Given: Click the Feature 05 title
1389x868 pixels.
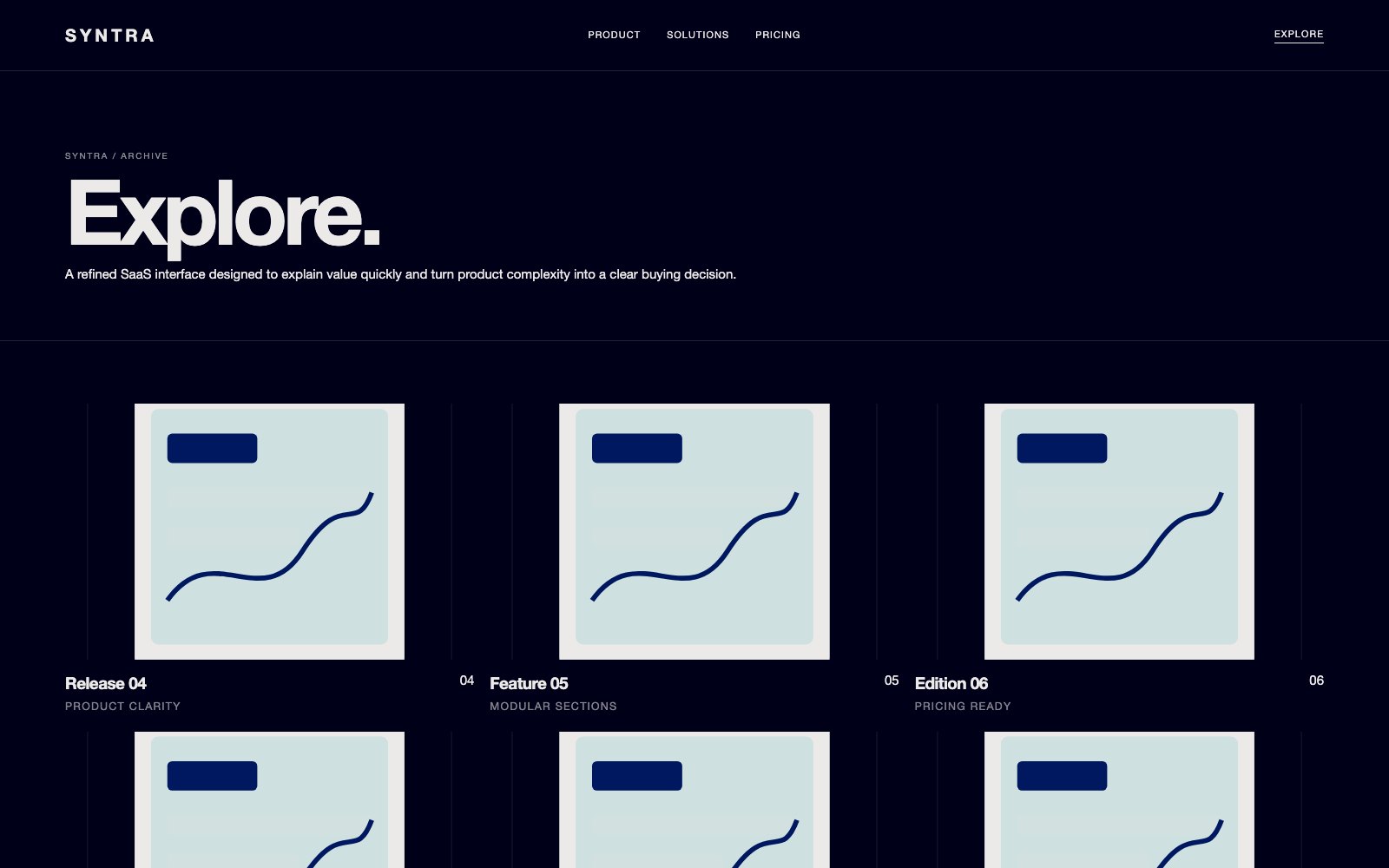Looking at the screenshot, I should (529, 684).
